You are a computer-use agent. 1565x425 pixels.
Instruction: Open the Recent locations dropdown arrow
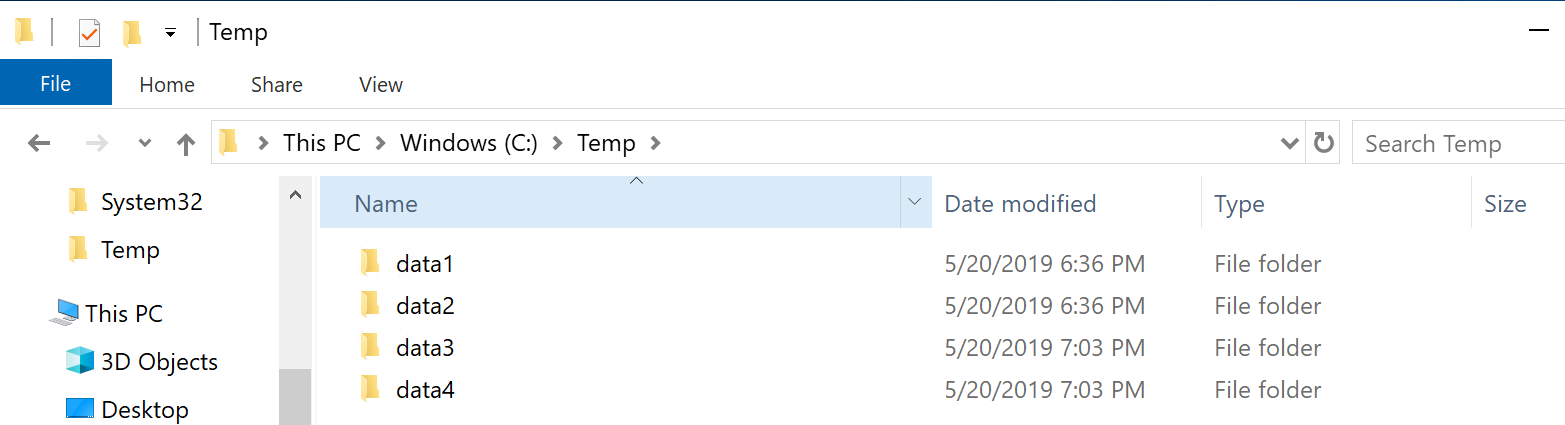tap(145, 144)
